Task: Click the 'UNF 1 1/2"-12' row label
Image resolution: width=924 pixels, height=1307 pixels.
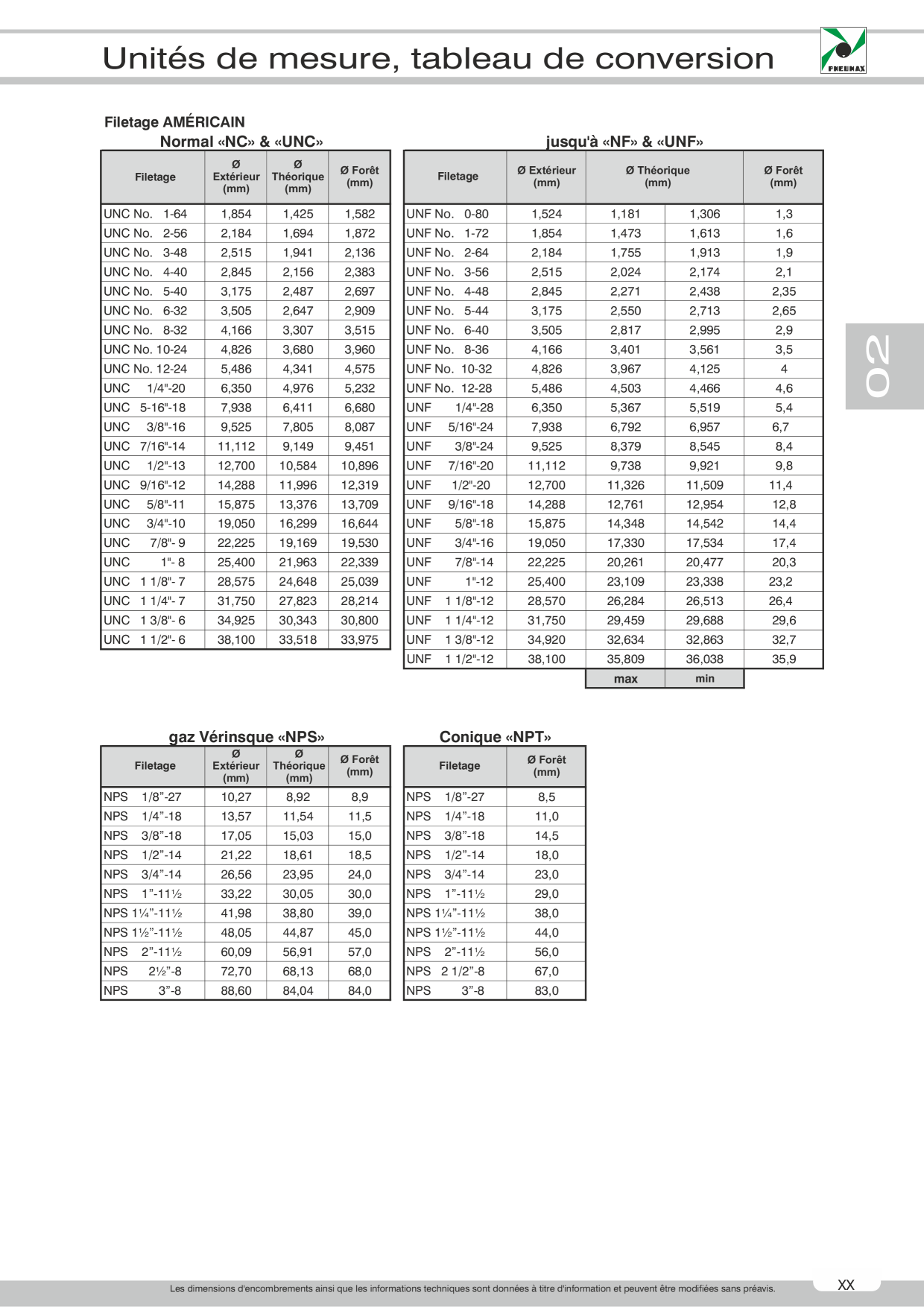Action: coord(450,659)
